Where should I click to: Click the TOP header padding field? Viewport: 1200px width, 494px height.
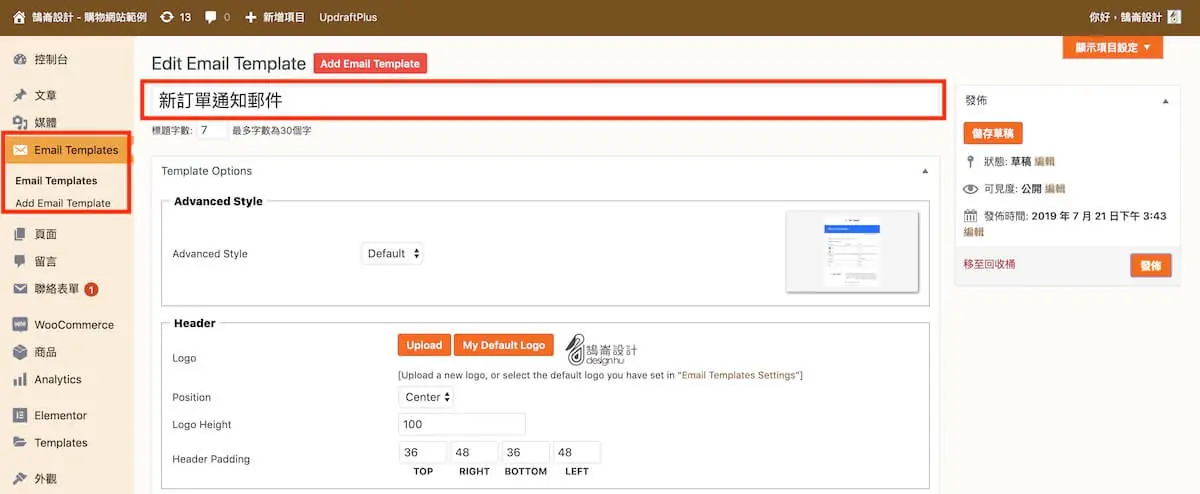423,452
